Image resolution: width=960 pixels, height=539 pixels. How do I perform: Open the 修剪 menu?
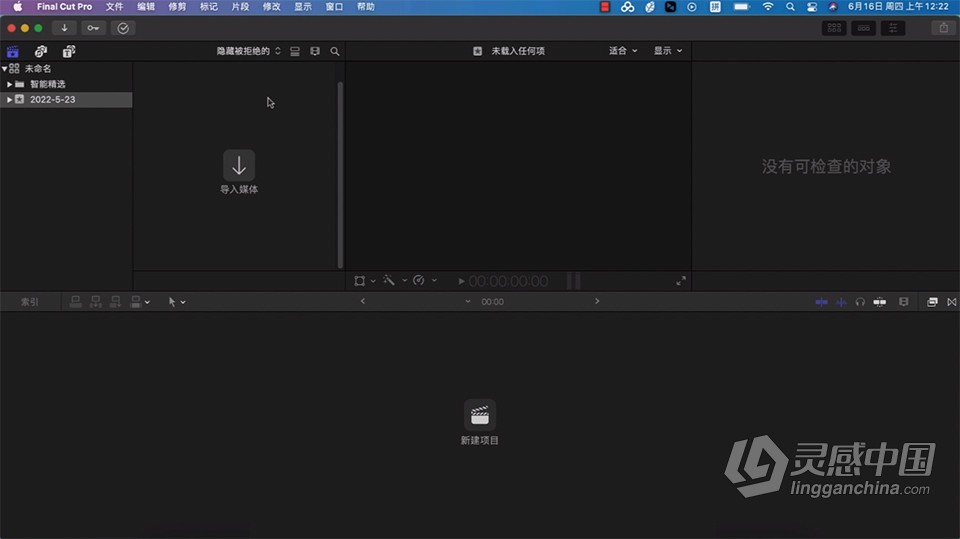(x=177, y=7)
